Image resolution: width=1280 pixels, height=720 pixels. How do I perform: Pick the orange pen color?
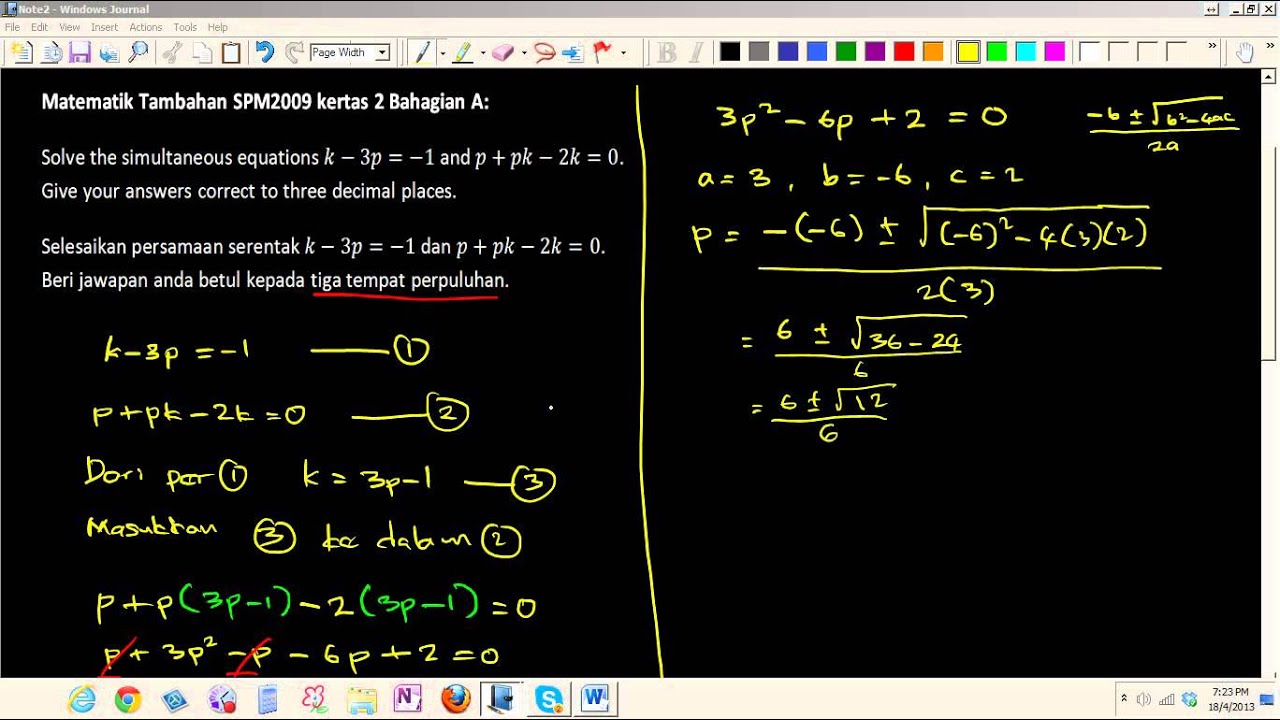(x=933, y=52)
